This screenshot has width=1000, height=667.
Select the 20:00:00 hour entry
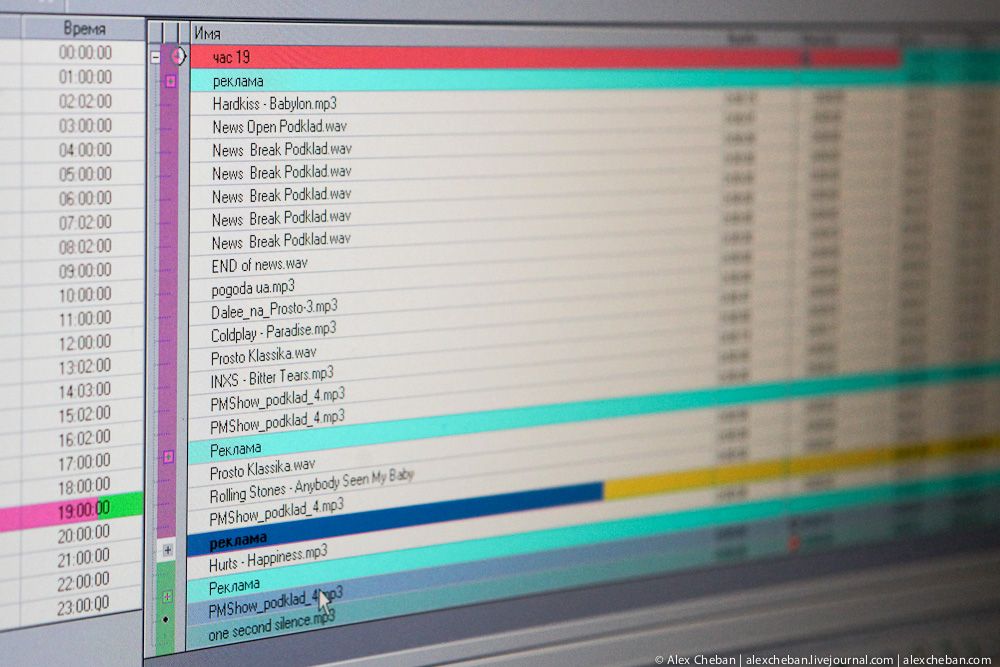click(84, 533)
